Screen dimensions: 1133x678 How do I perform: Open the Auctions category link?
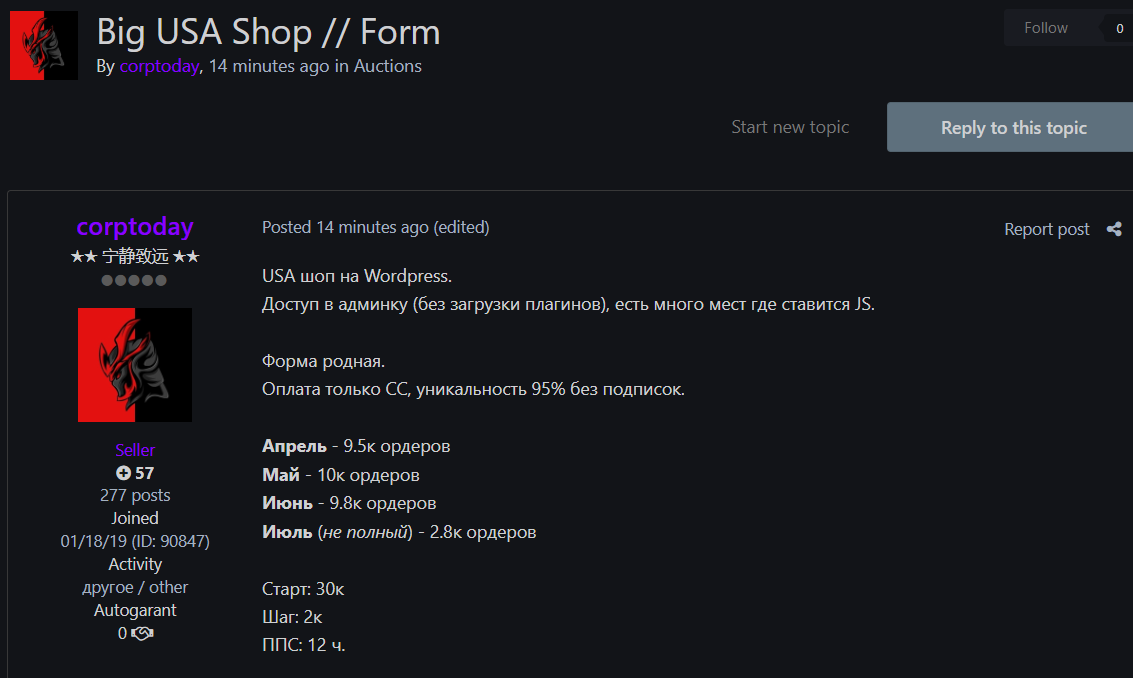387,66
